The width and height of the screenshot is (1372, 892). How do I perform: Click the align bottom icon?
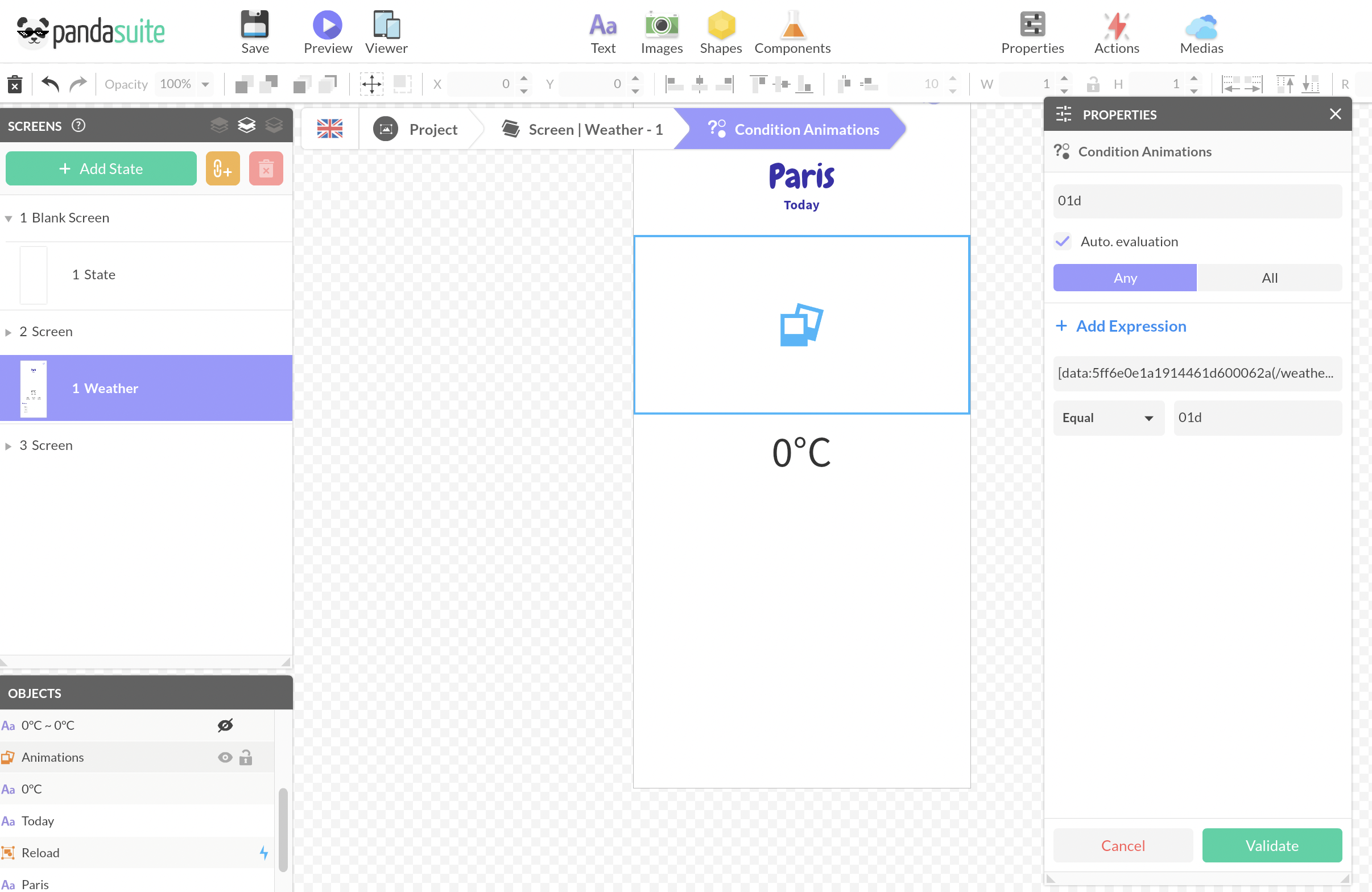tap(804, 84)
